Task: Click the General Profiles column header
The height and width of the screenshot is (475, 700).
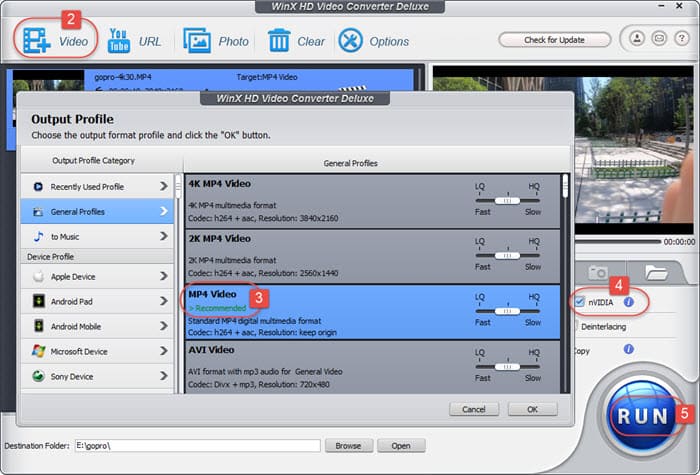Action: (x=350, y=163)
